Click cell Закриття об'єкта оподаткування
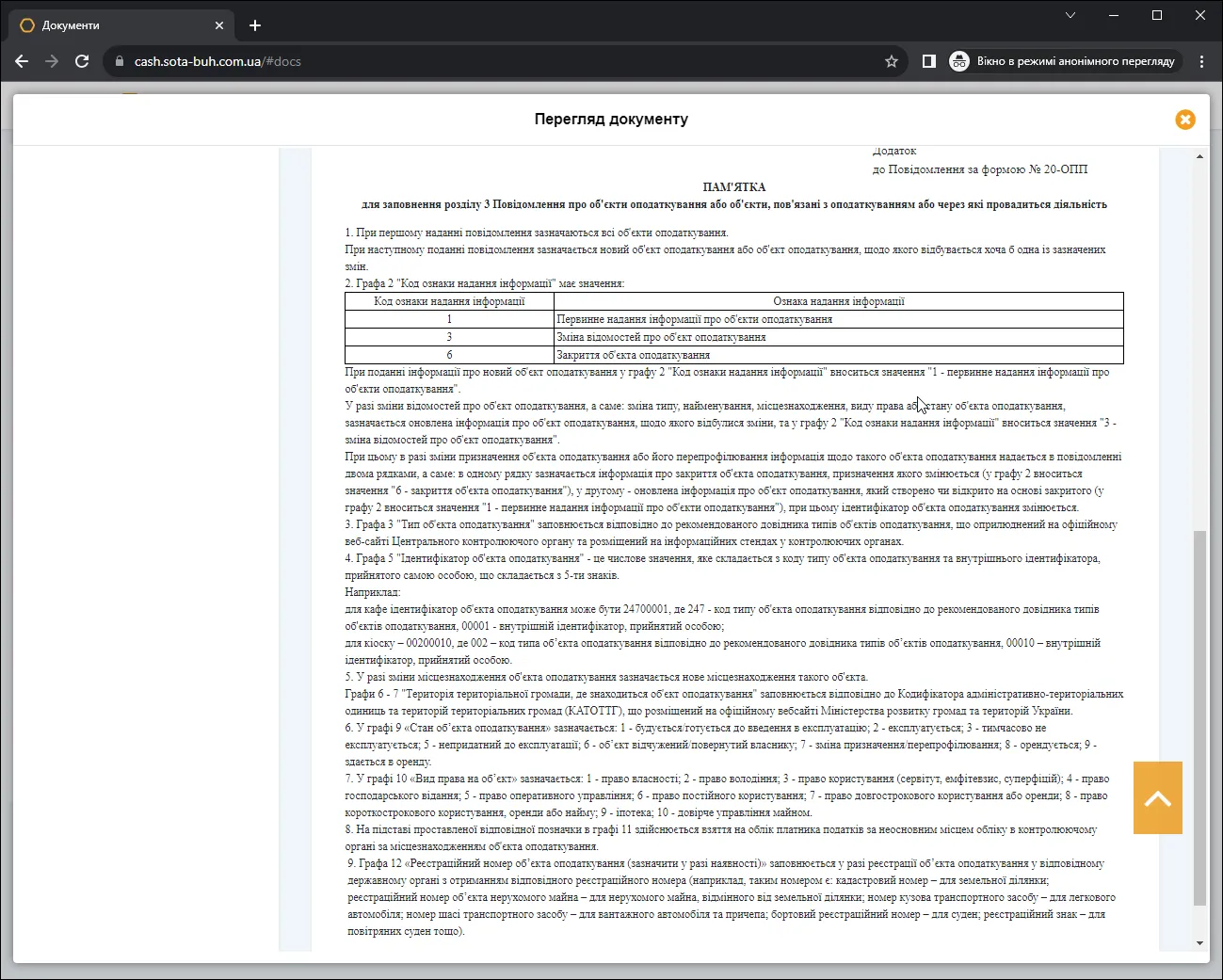The image size is (1223, 980). point(839,355)
